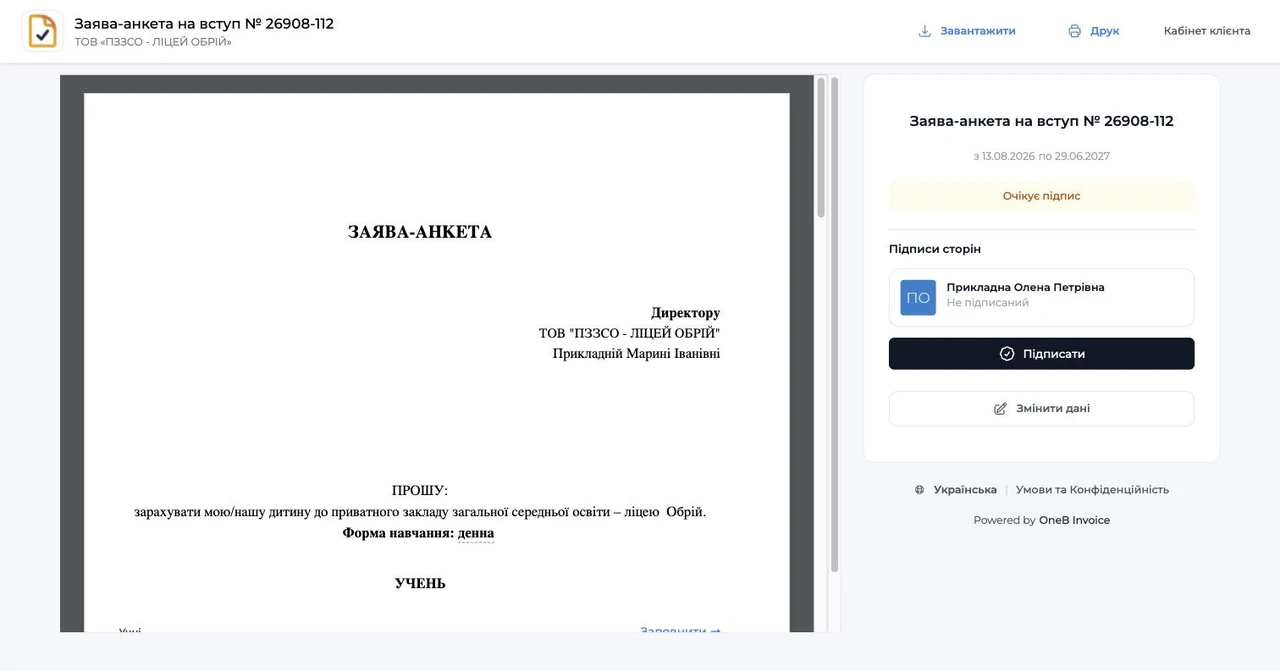Image resolution: width=1280 pixels, height=672 pixels.
Task: Click the Директору line in document
Action: (685, 313)
